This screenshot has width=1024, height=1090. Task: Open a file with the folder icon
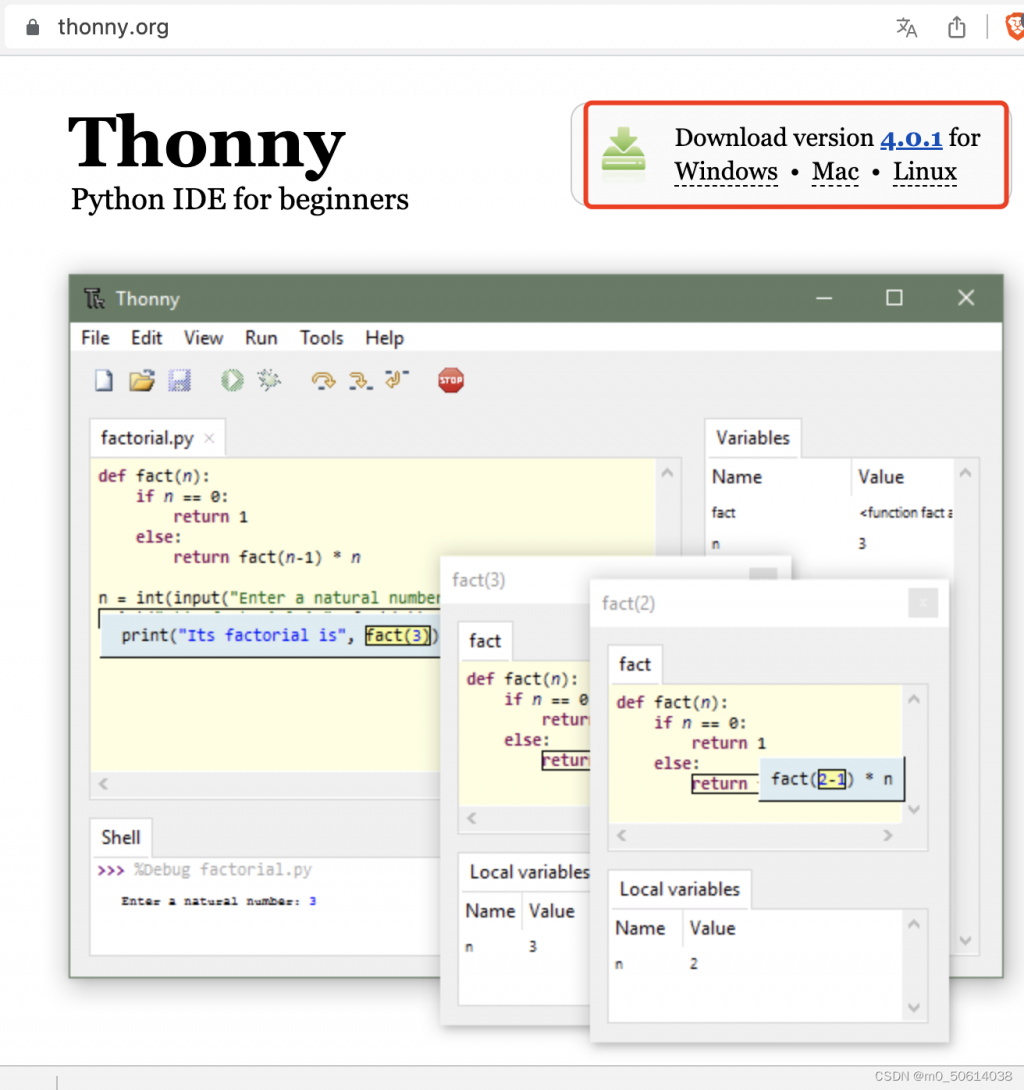[142, 380]
